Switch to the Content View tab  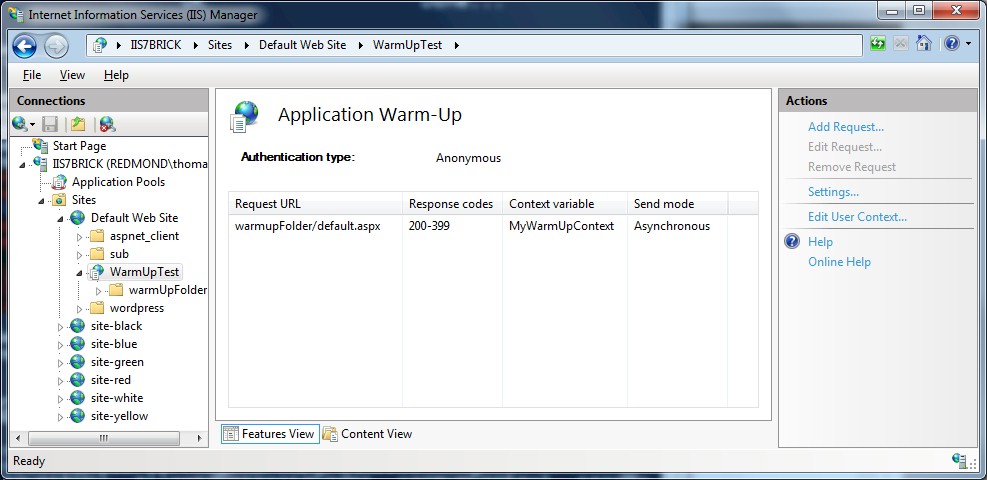coord(368,433)
